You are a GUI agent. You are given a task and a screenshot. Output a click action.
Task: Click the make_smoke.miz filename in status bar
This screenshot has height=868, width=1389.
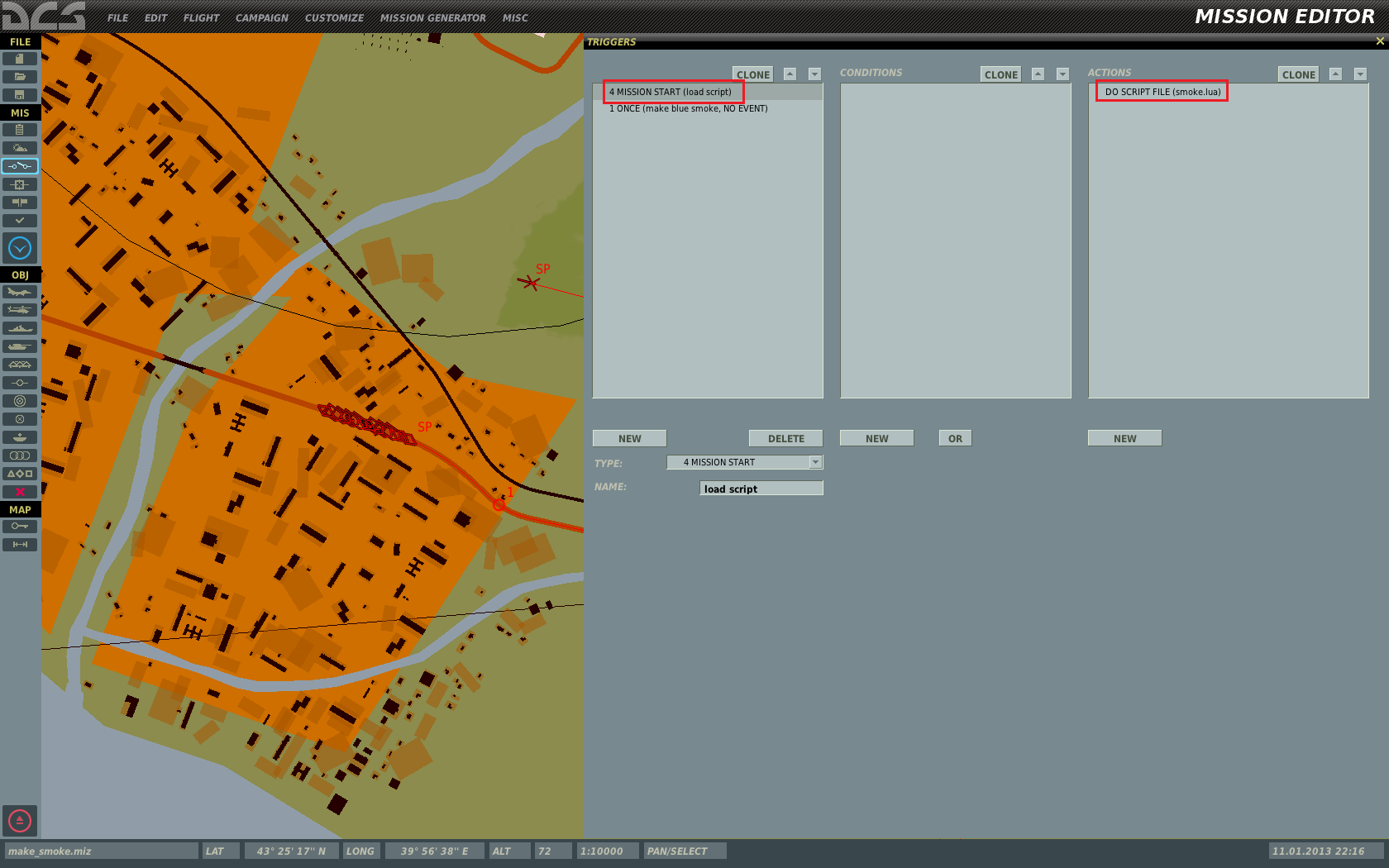[x=101, y=851]
